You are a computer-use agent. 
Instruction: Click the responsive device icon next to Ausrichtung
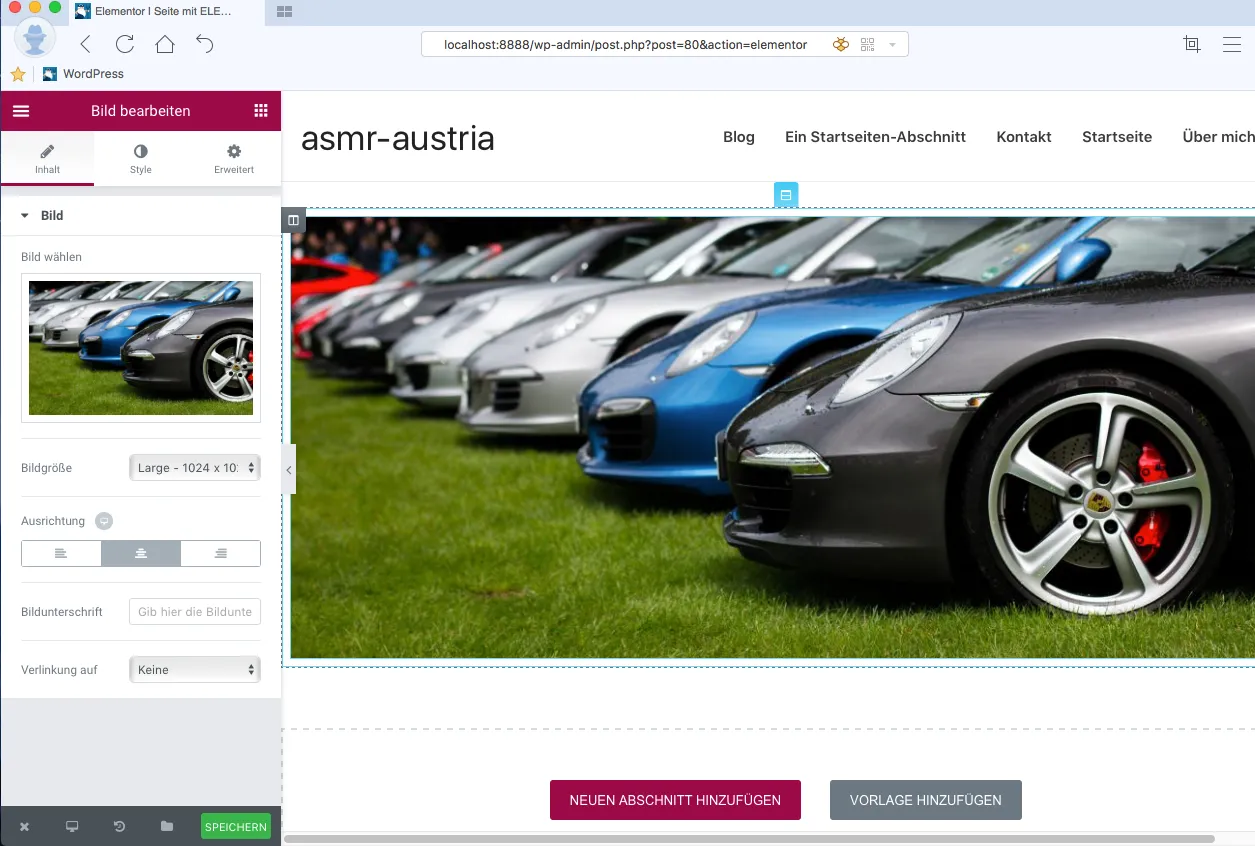(104, 521)
